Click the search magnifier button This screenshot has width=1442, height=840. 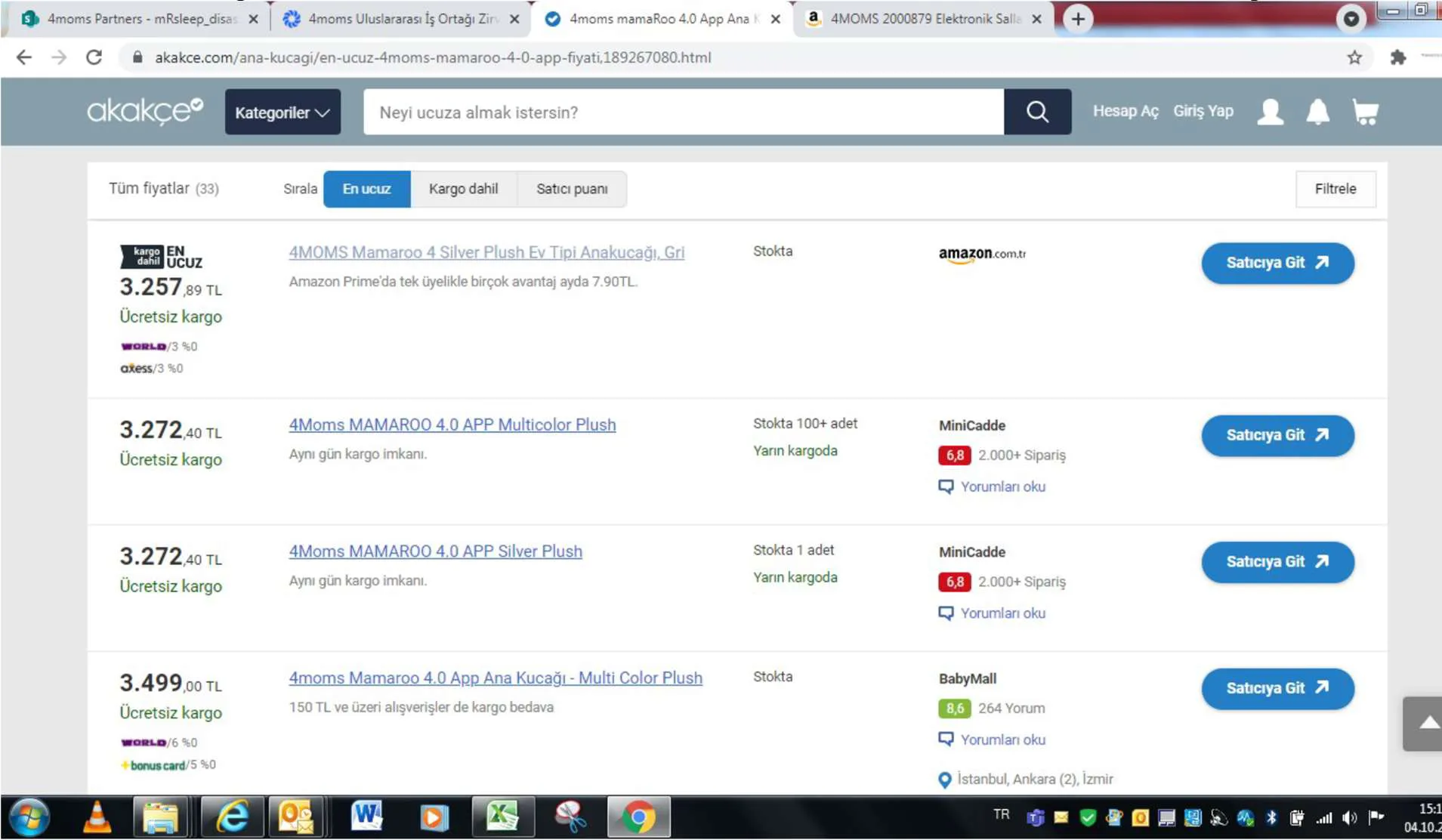pyautogui.click(x=1037, y=112)
